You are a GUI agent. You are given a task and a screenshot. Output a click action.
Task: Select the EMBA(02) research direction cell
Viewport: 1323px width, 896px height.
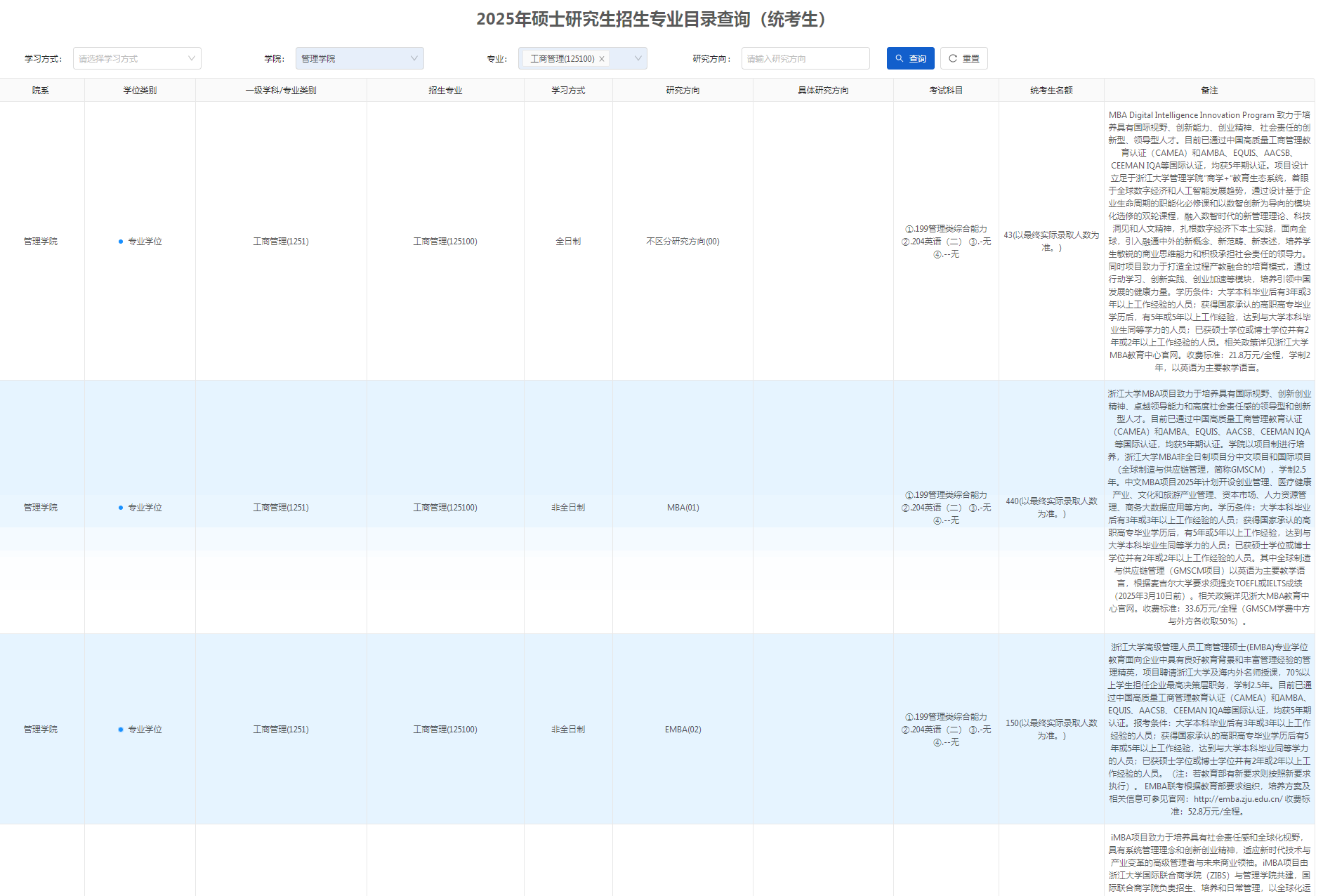click(683, 730)
